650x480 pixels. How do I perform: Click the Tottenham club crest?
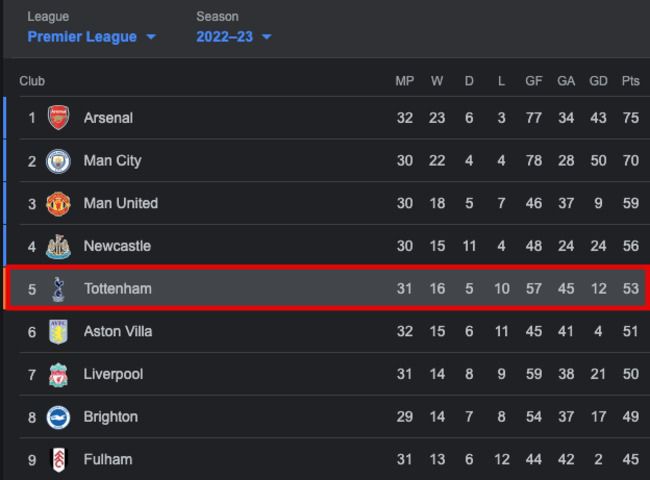(58, 289)
